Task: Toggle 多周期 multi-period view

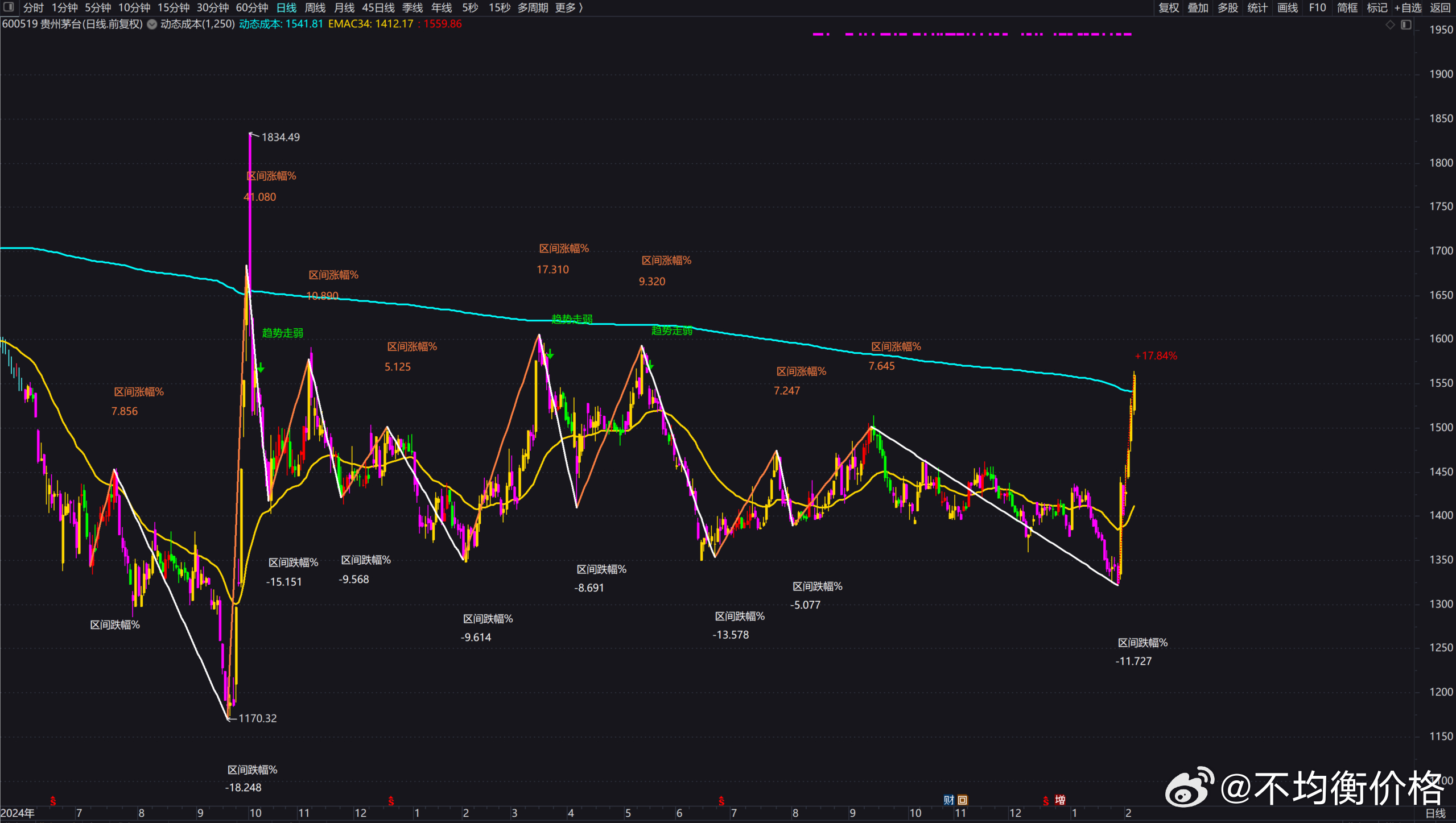Action: click(533, 7)
